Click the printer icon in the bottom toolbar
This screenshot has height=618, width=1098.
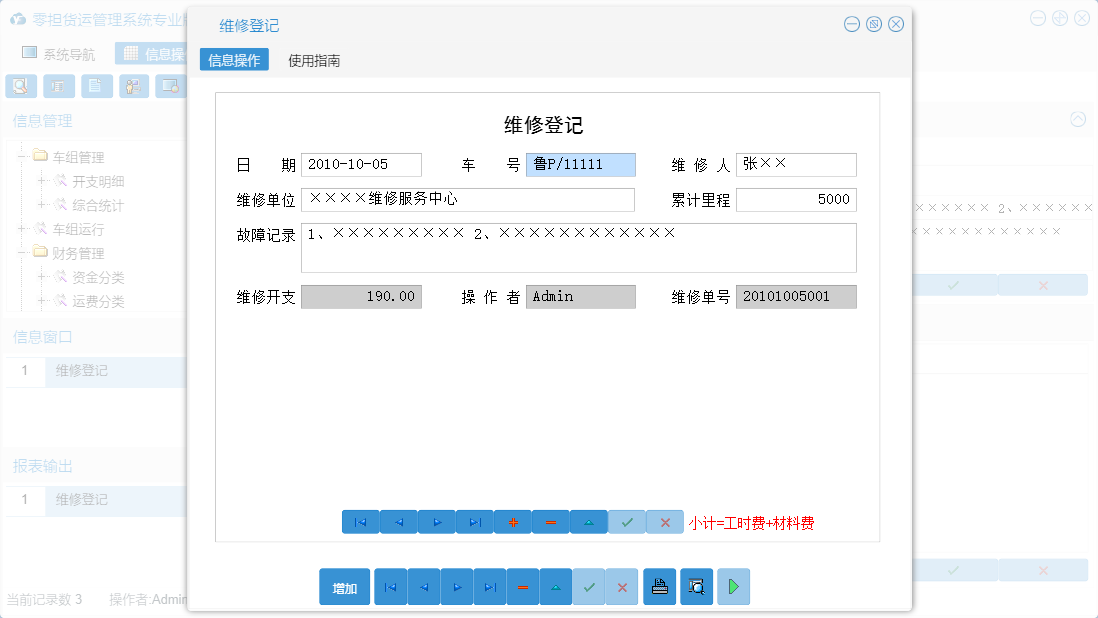point(659,587)
